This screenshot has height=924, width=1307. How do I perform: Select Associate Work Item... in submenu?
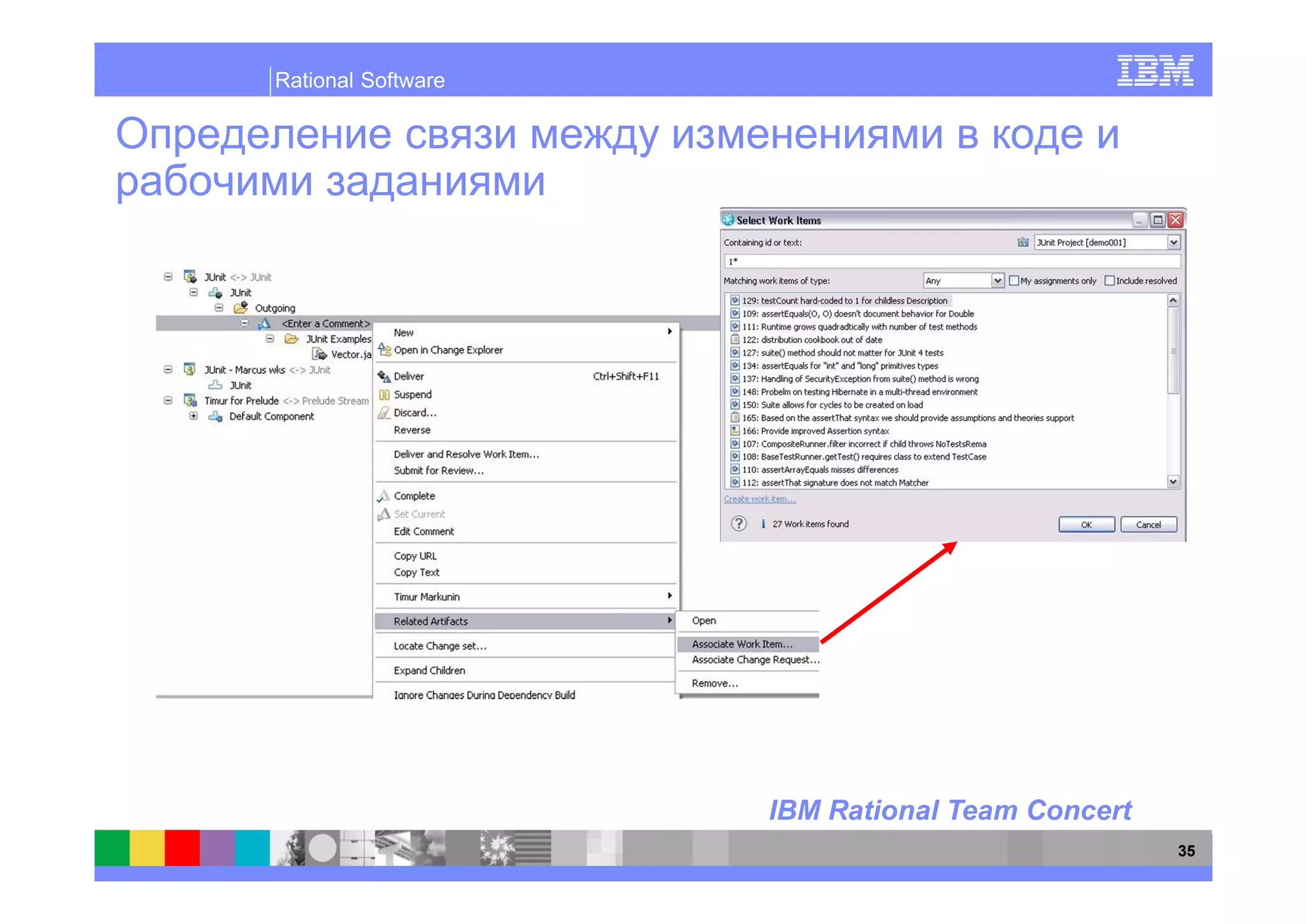coord(748,644)
